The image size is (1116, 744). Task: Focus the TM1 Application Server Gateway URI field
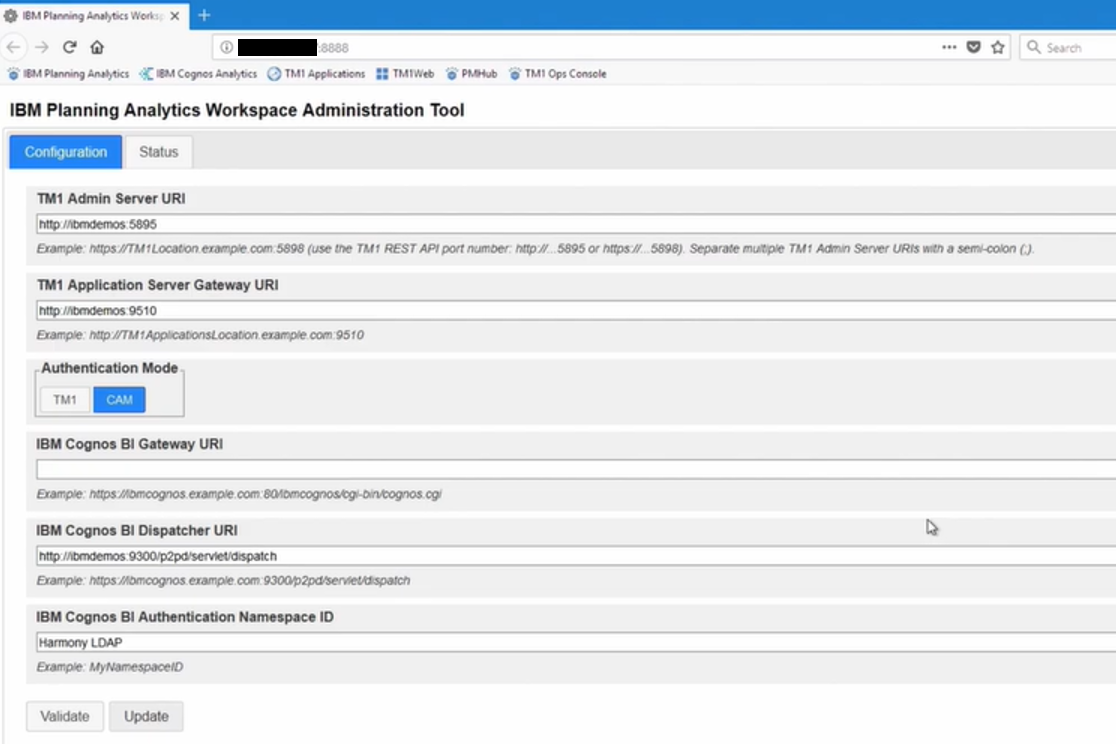click(x=576, y=310)
